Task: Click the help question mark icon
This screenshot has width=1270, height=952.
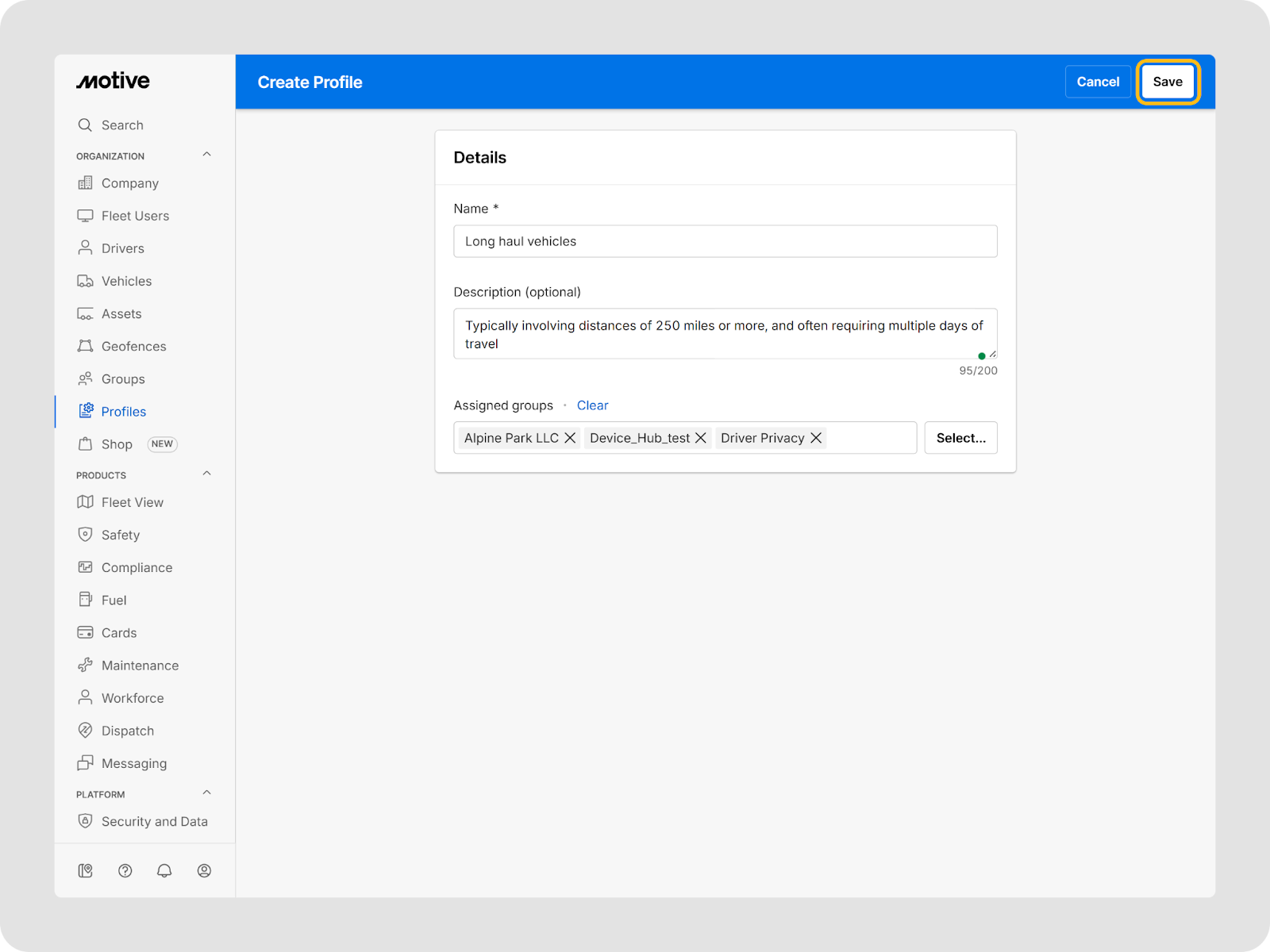Action: click(x=125, y=870)
